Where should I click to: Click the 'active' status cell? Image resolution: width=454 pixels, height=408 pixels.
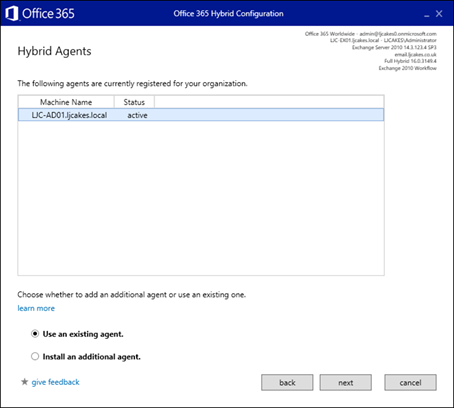click(x=137, y=115)
